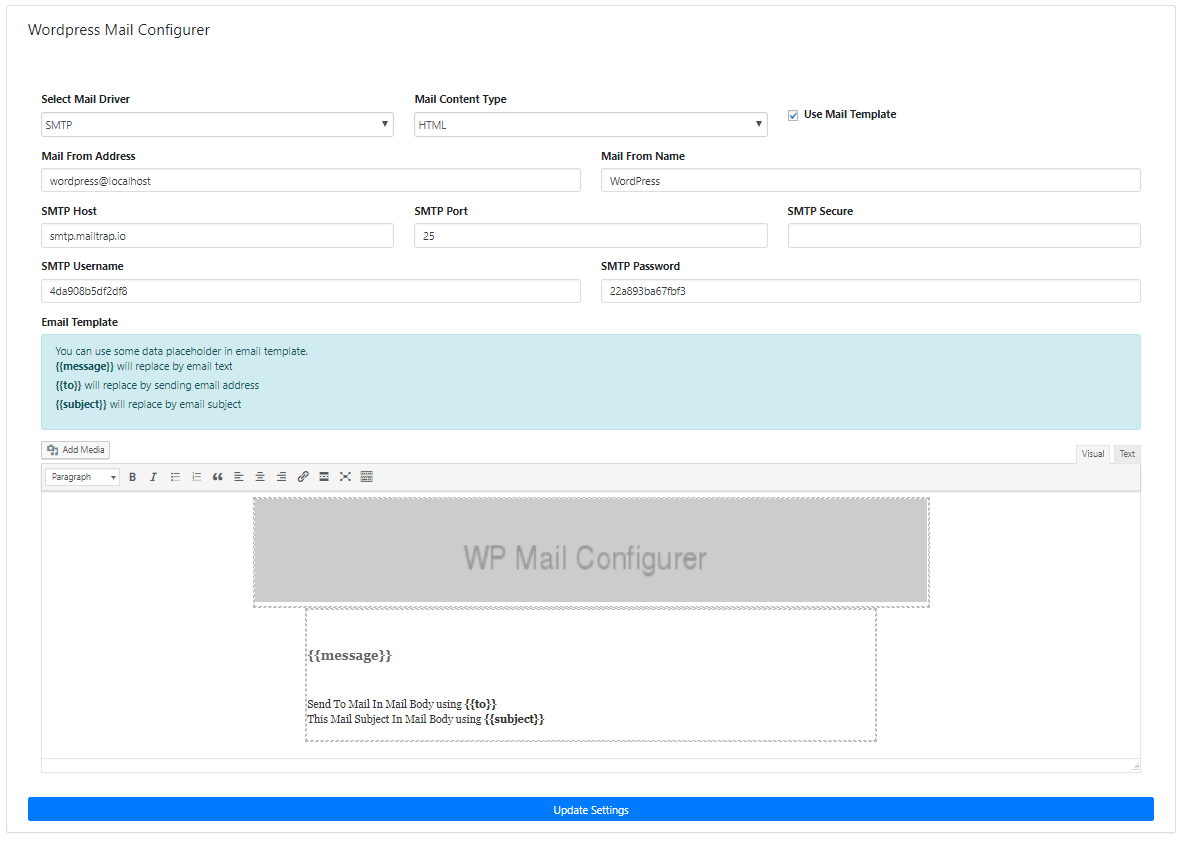This screenshot has height=841, width=1182.
Task: Insert or edit link icon
Action: pyautogui.click(x=303, y=477)
